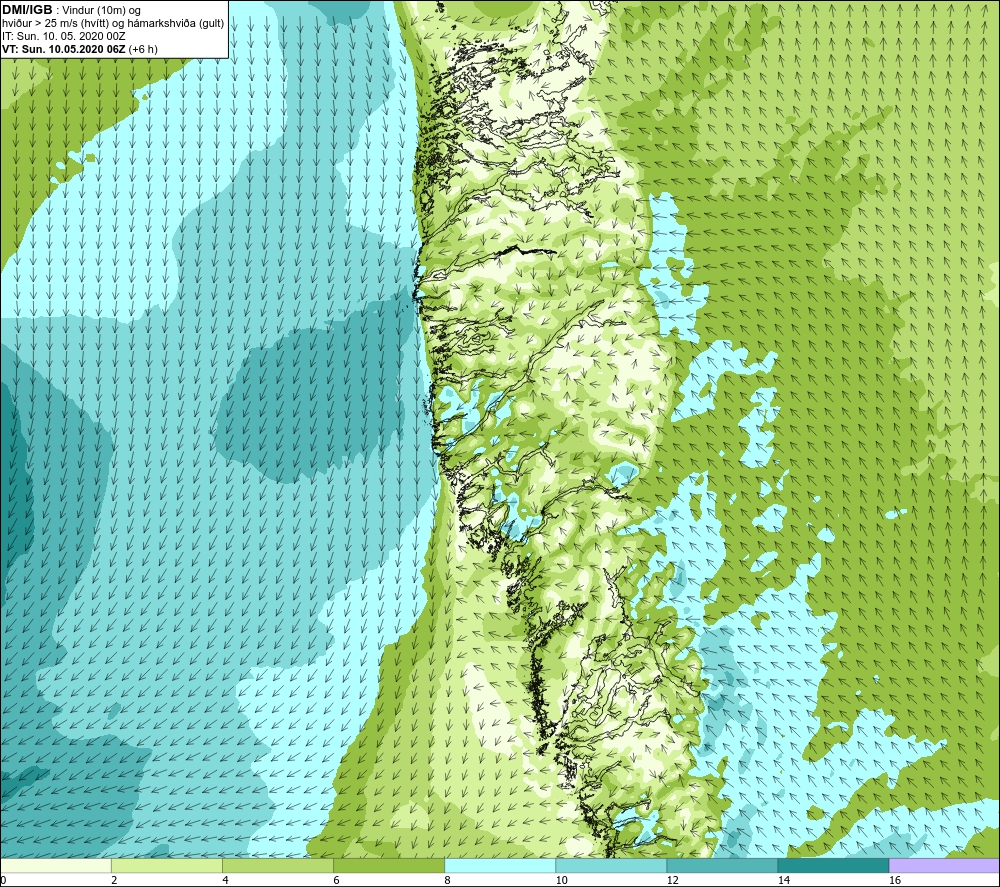Click the 'VT: Sun. 10.05.2020 06Z' line

click(x=64, y=49)
